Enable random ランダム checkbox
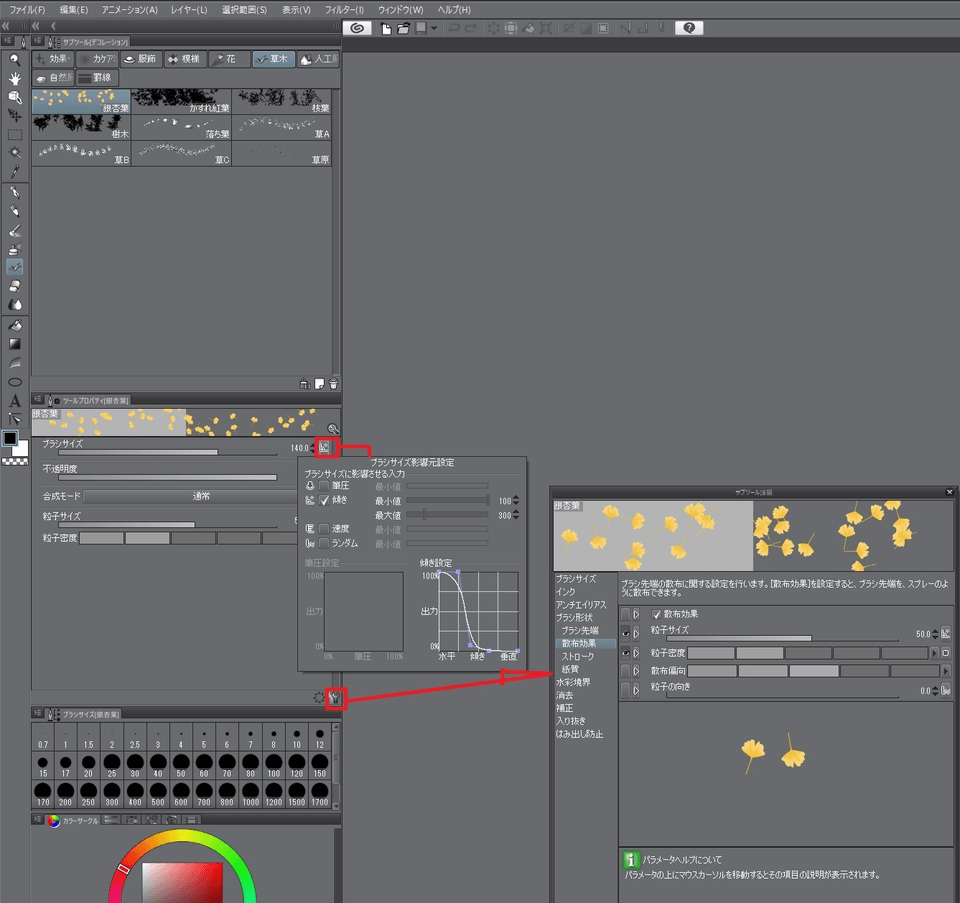Image resolution: width=960 pixels, height=903 pixels. point(324,543)
